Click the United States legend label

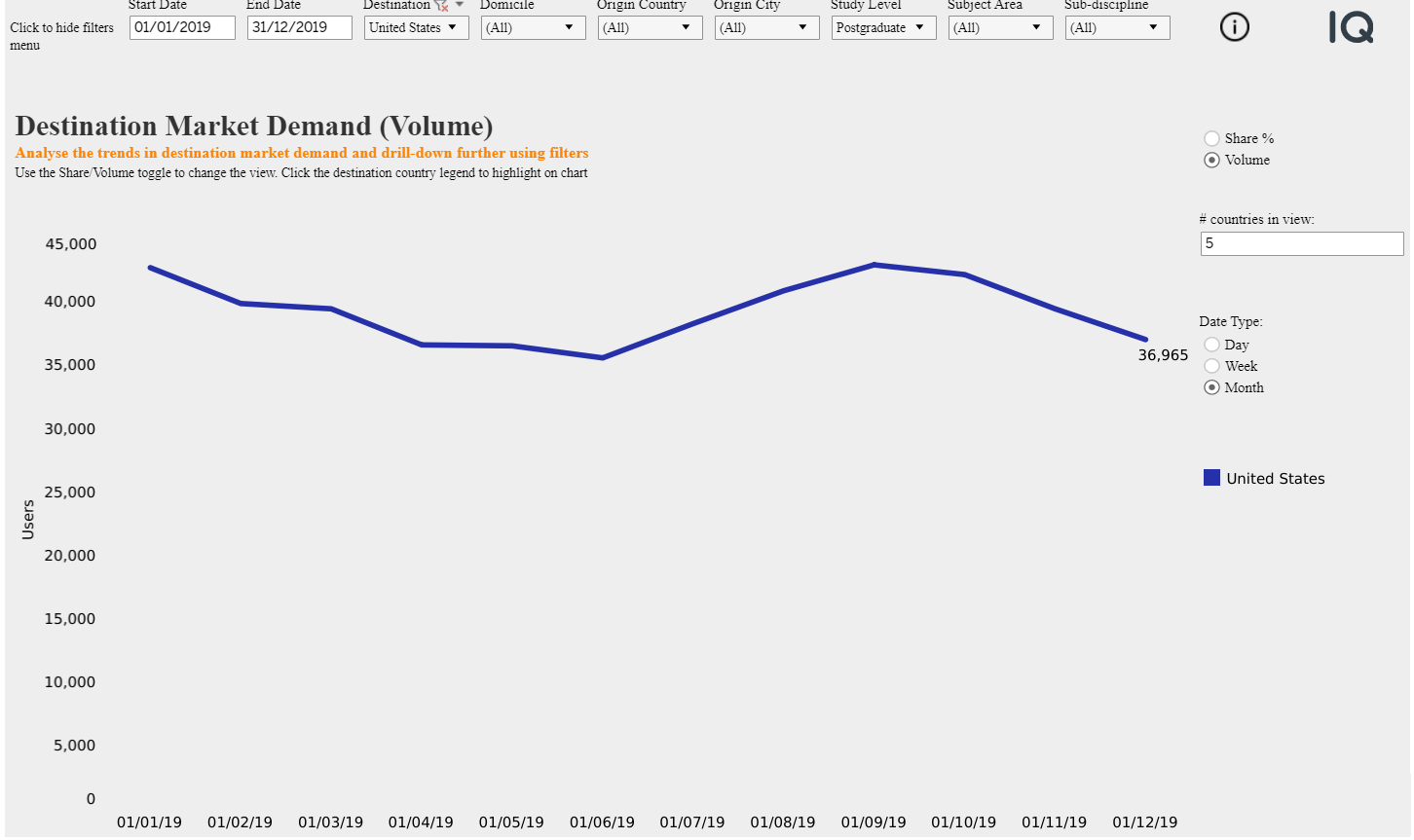(1276, 478)
